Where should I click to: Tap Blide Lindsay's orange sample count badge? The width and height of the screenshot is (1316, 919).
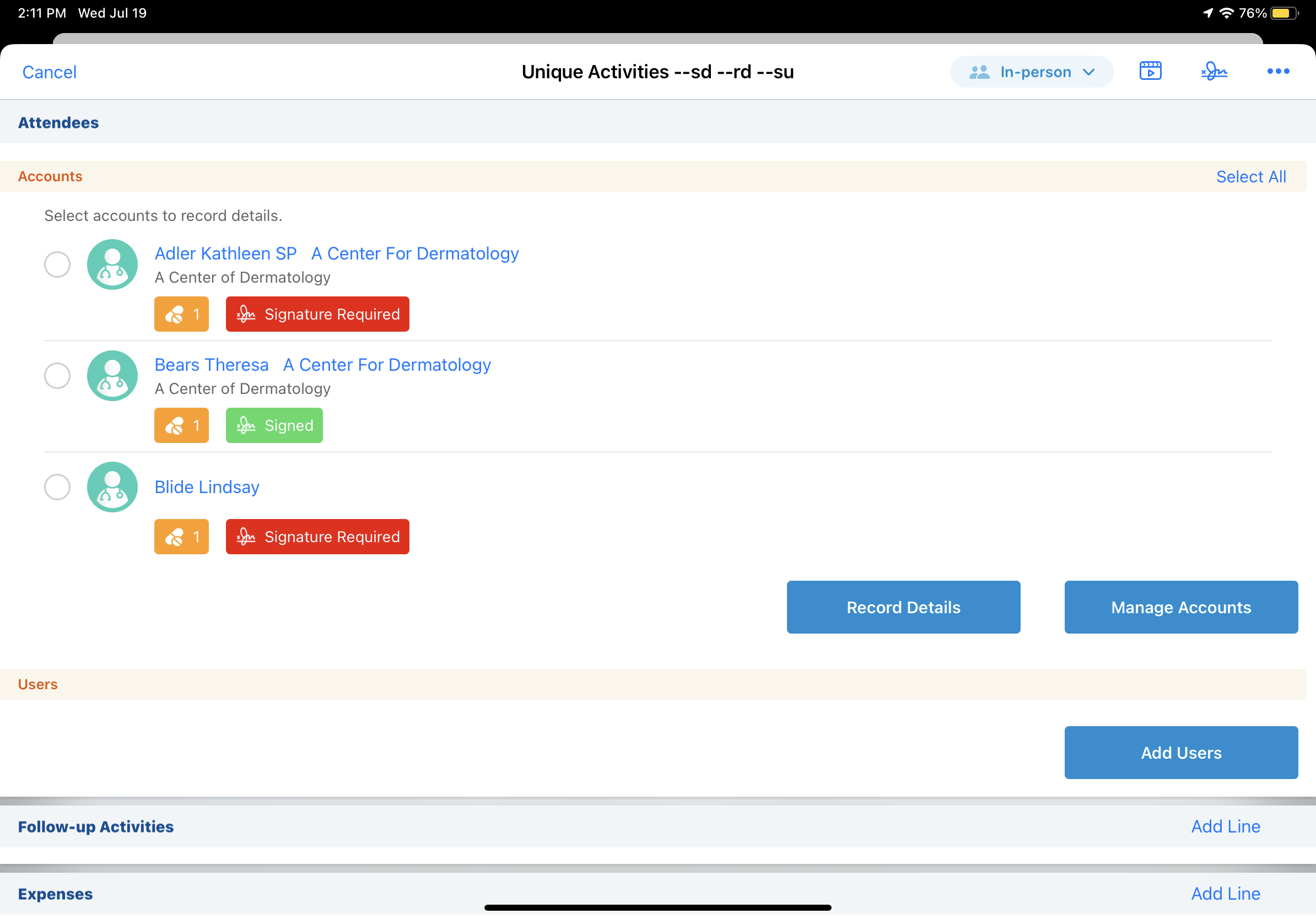coord(181,537)
